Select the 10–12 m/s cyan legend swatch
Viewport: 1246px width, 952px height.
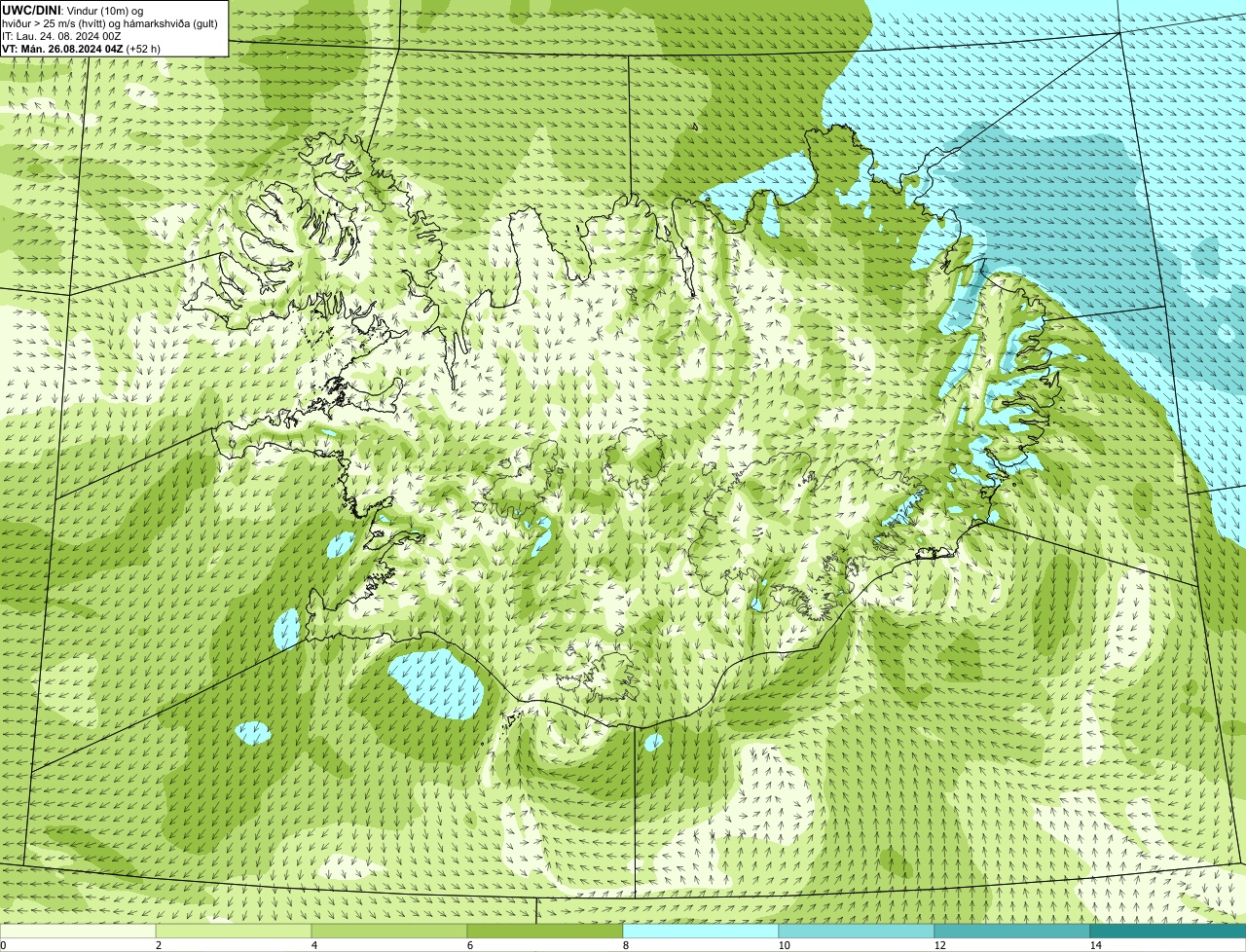pos(857,931)
